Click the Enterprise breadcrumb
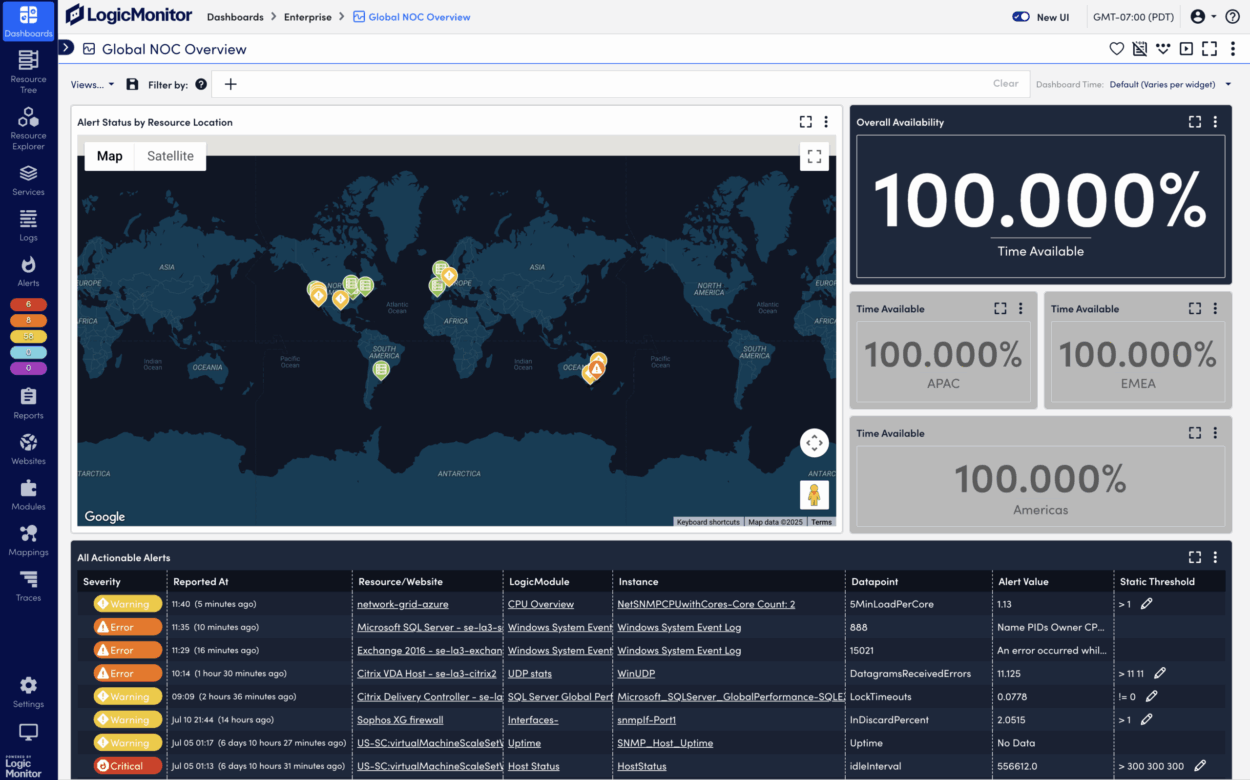The height and width of the screenshot is (780, 1250). (x=306, y=17)
